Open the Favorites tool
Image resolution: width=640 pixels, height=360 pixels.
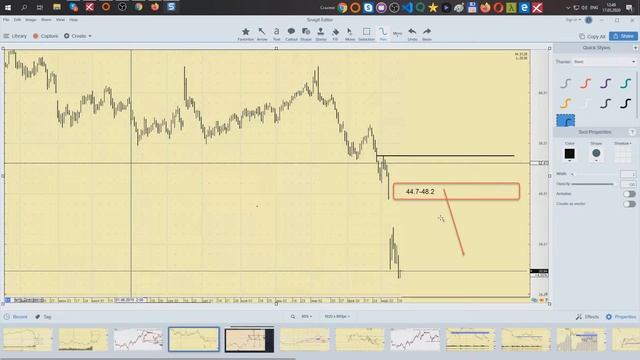click(245, 34)
